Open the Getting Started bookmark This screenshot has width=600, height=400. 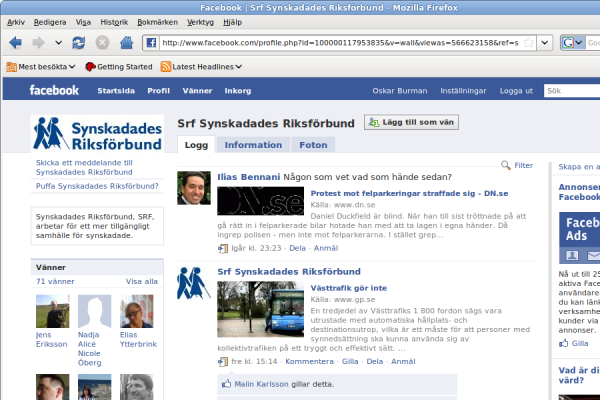click(119, 67)
